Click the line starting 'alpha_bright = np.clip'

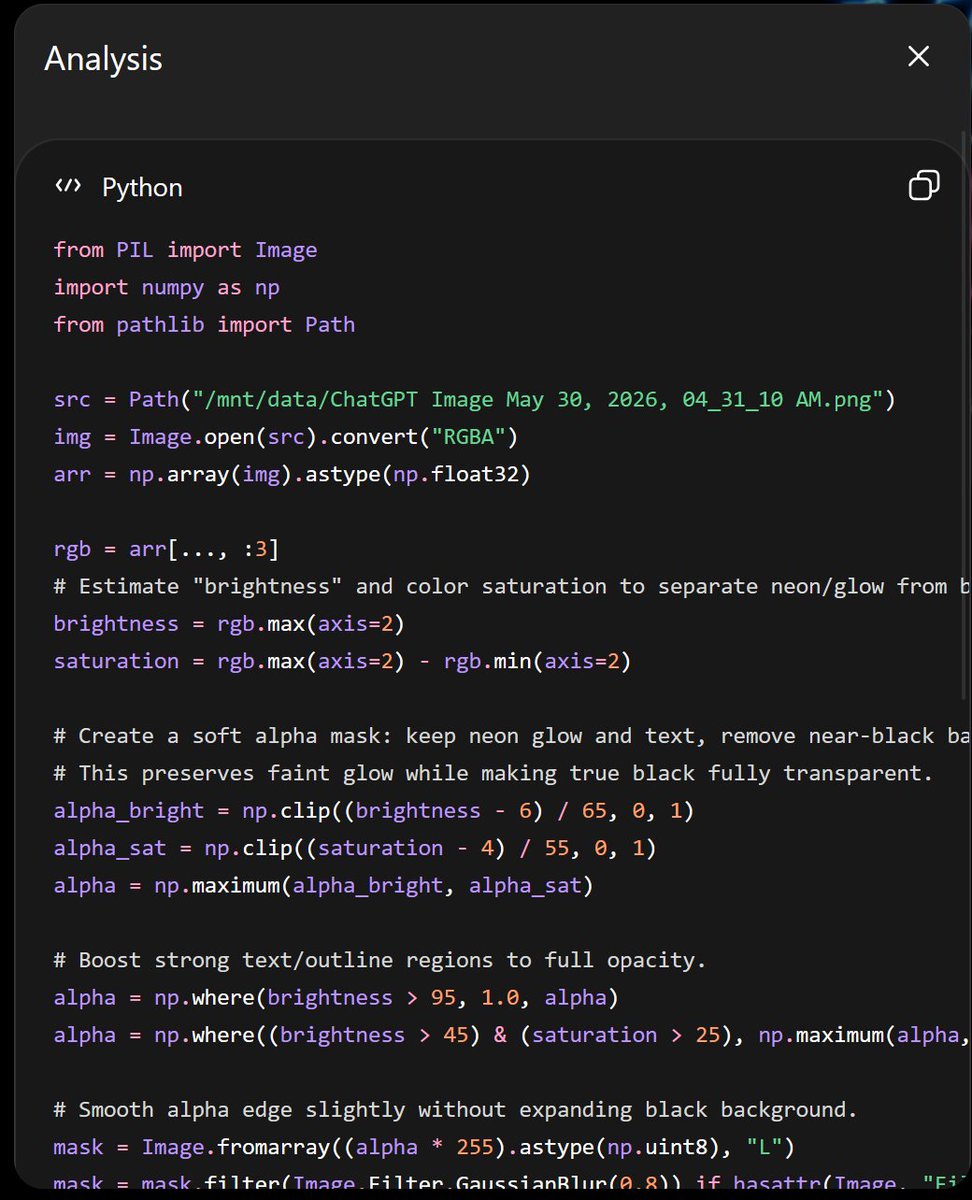[x=374, y=810]
